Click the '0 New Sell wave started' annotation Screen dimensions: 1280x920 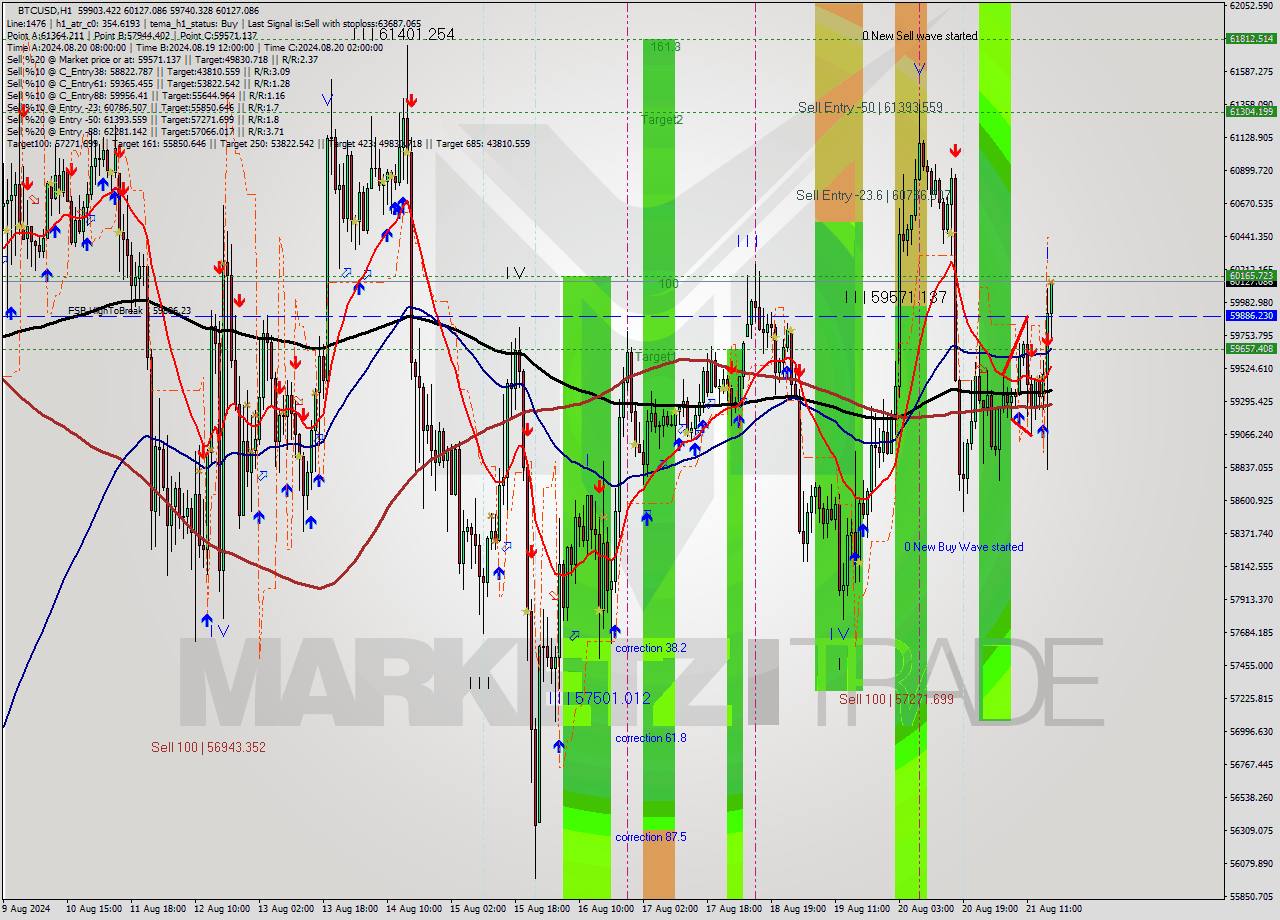point(920,36)
